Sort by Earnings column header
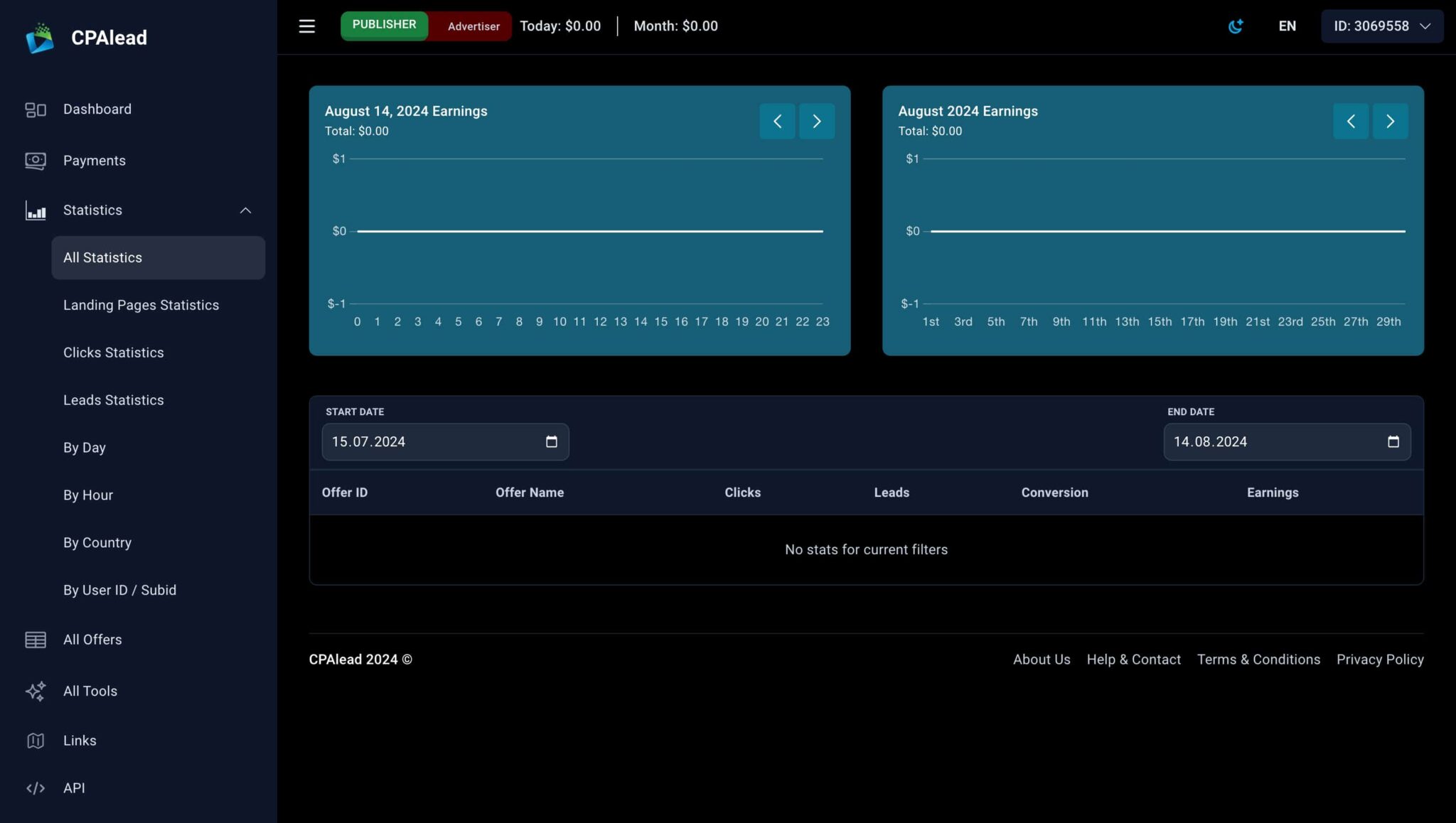Image resolution: width=1456 pixels, height=823 pixels. coord(1272,493)
